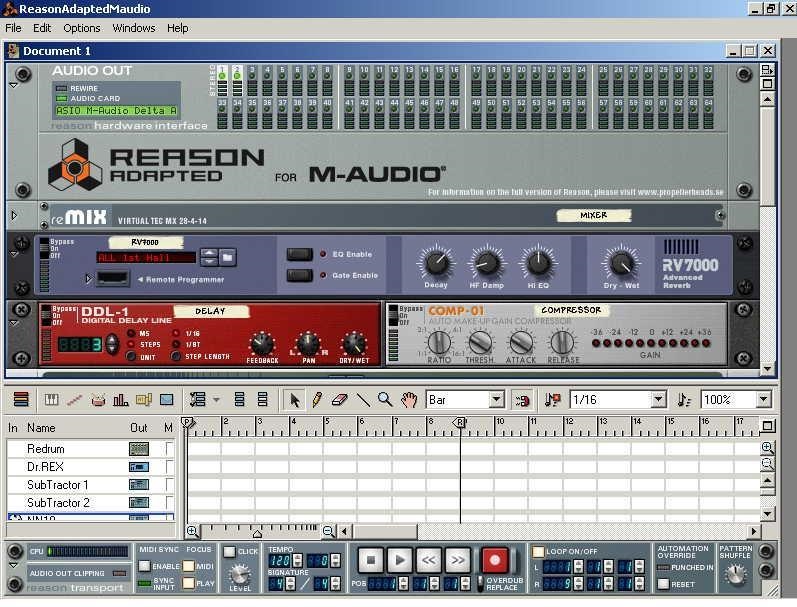Show the REX lane icon
797x607 pixels.
pos(75,400)
